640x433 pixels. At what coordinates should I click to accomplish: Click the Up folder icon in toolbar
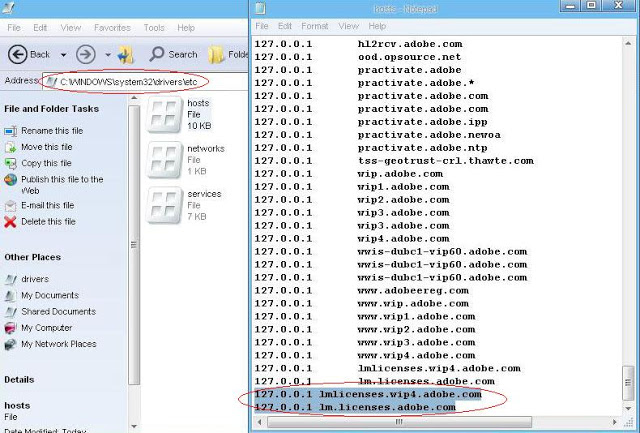[126, 55]
